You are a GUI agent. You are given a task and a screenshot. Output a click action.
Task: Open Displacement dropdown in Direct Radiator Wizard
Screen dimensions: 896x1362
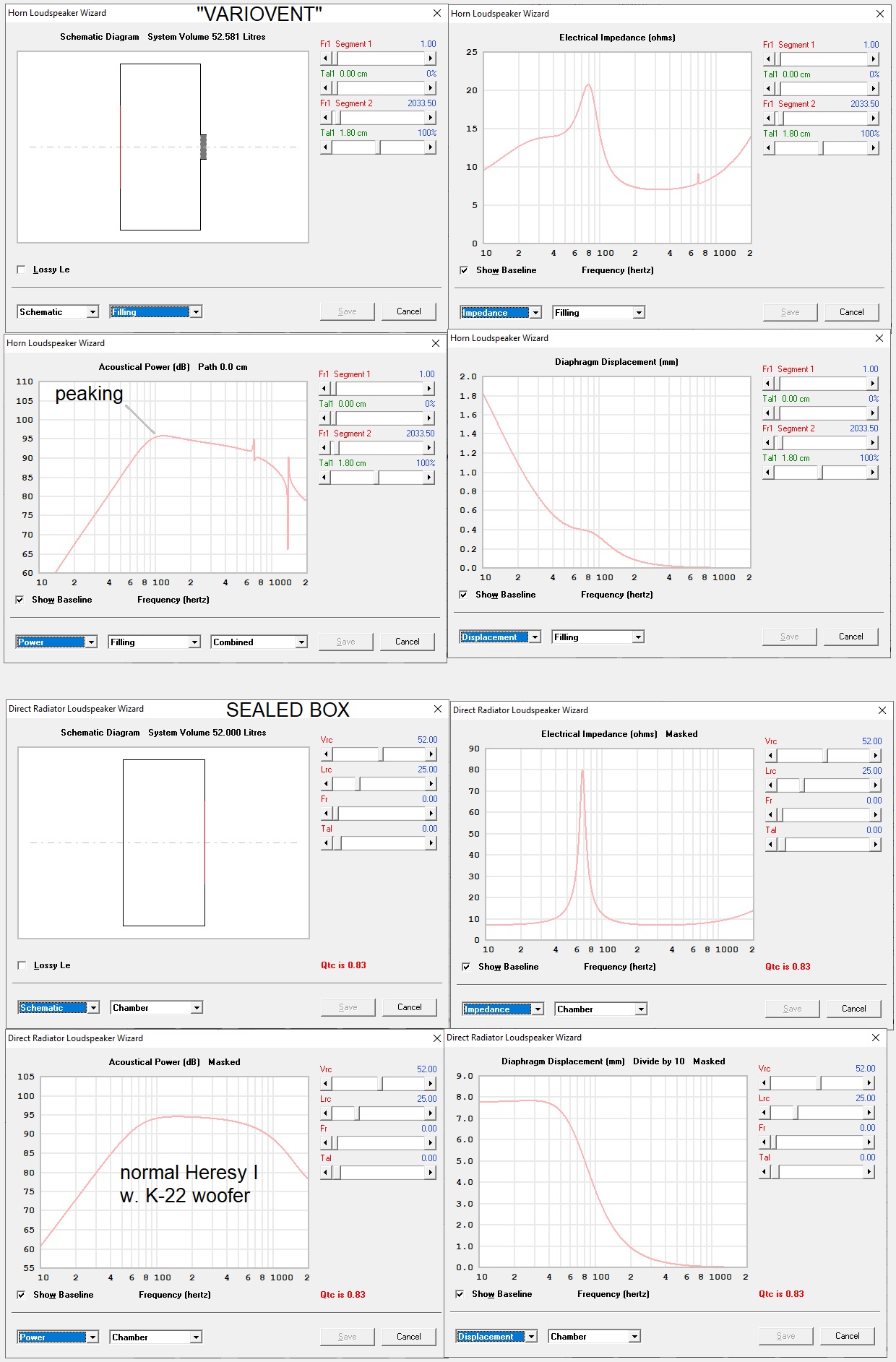point(496,1337)
